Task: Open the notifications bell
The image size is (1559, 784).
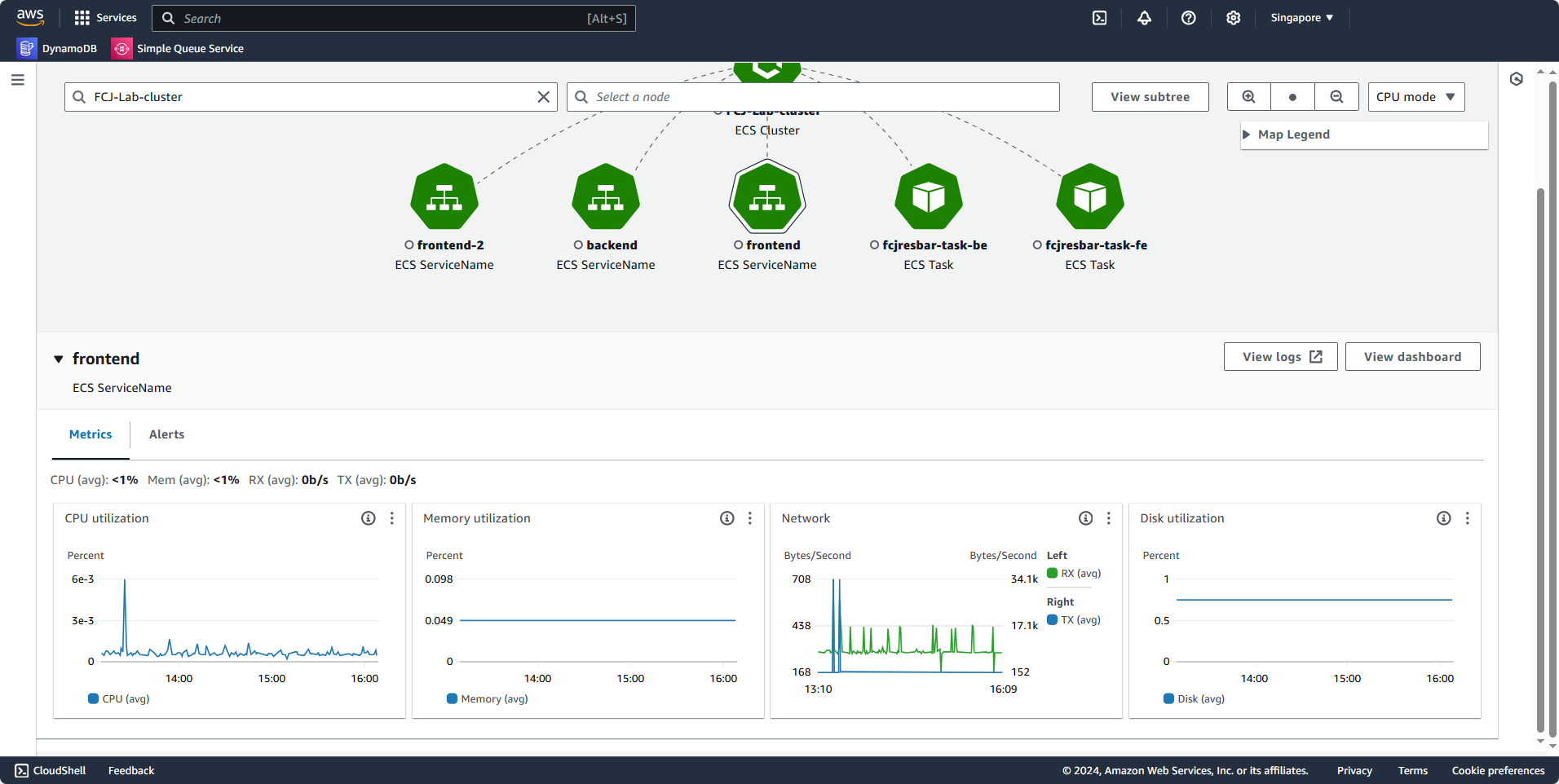Action: point(1145,18)
